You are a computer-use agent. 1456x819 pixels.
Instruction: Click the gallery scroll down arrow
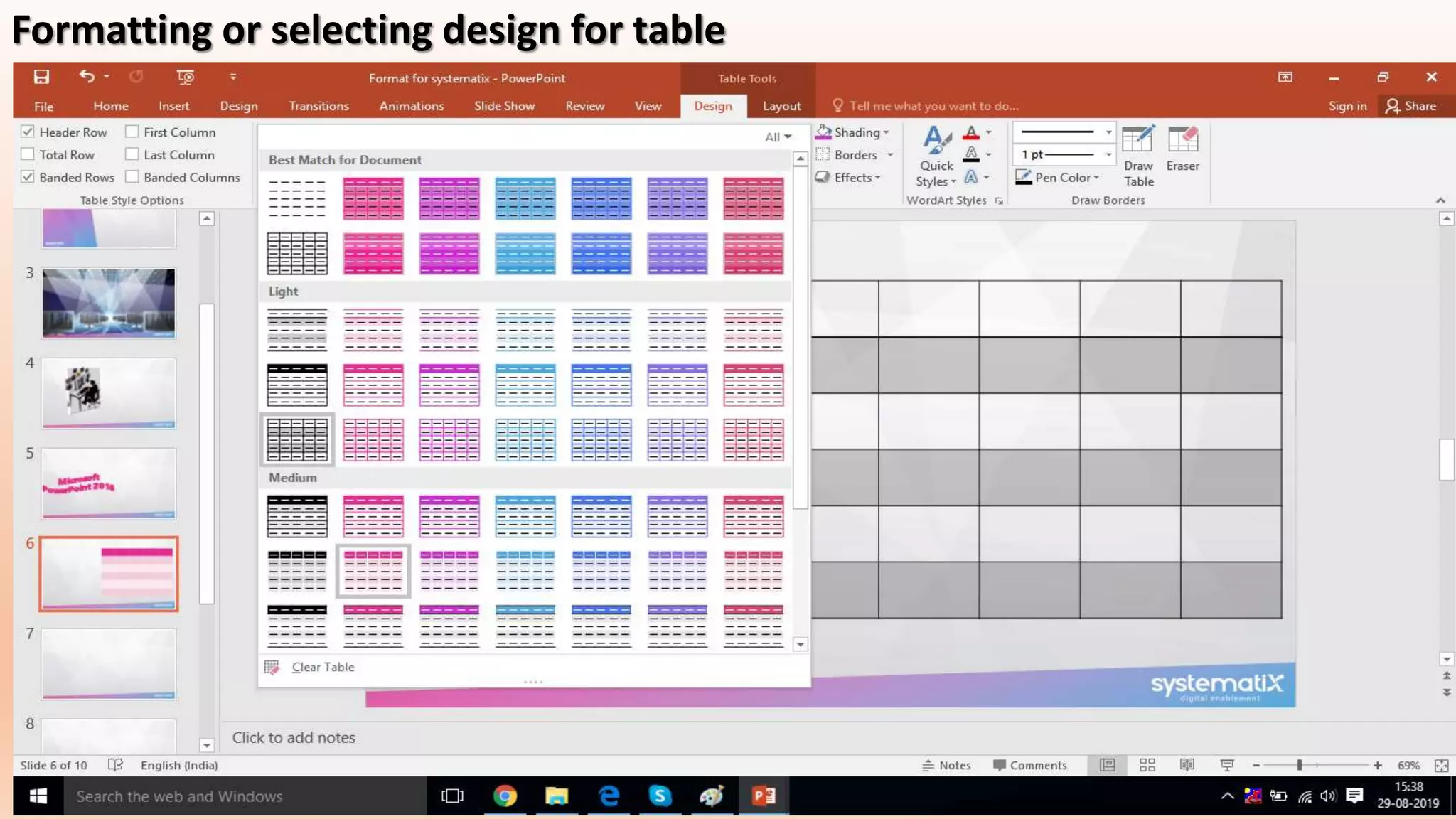(x=801, y=644)
